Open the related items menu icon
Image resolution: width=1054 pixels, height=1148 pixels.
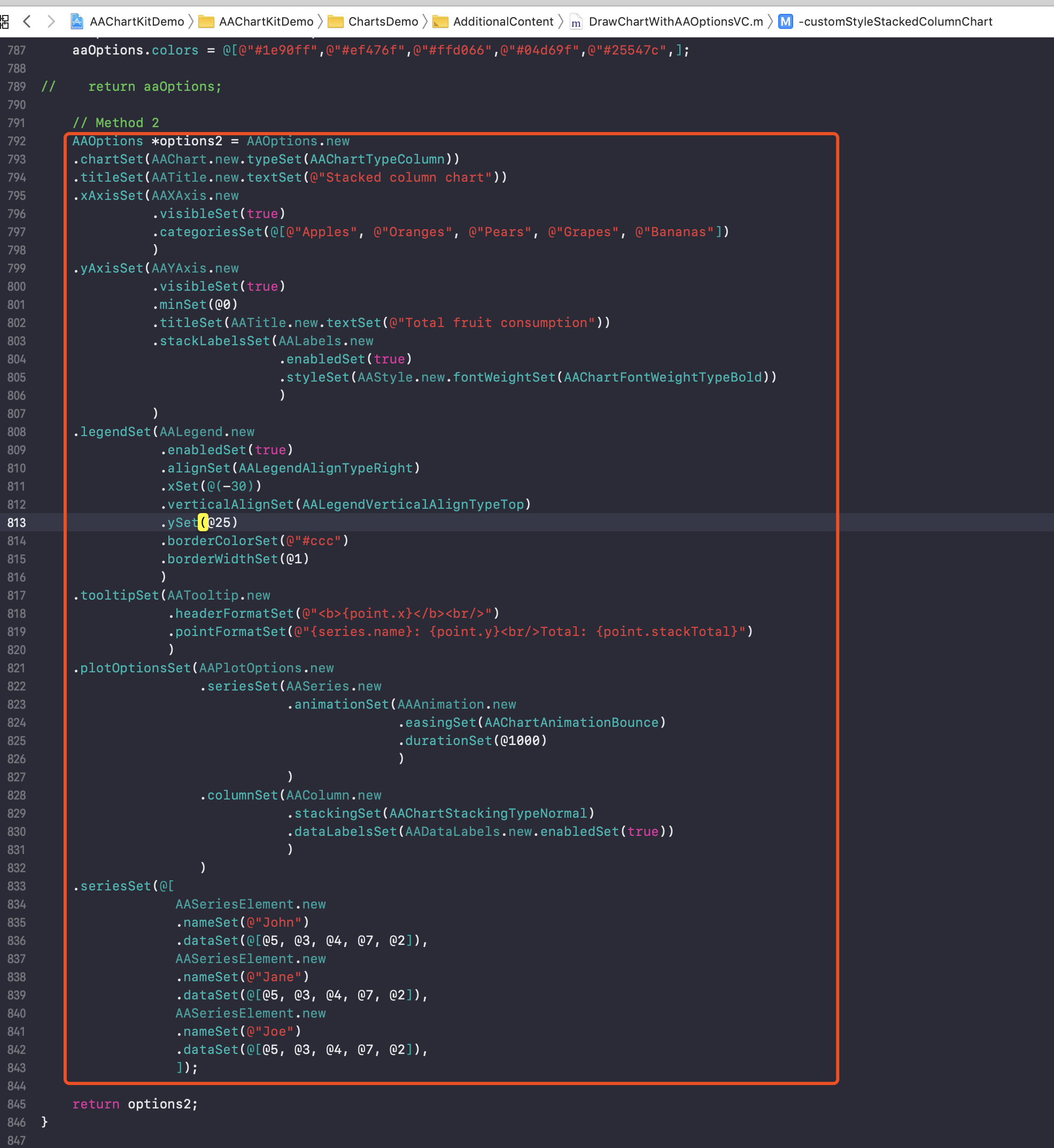coord(5,22)
